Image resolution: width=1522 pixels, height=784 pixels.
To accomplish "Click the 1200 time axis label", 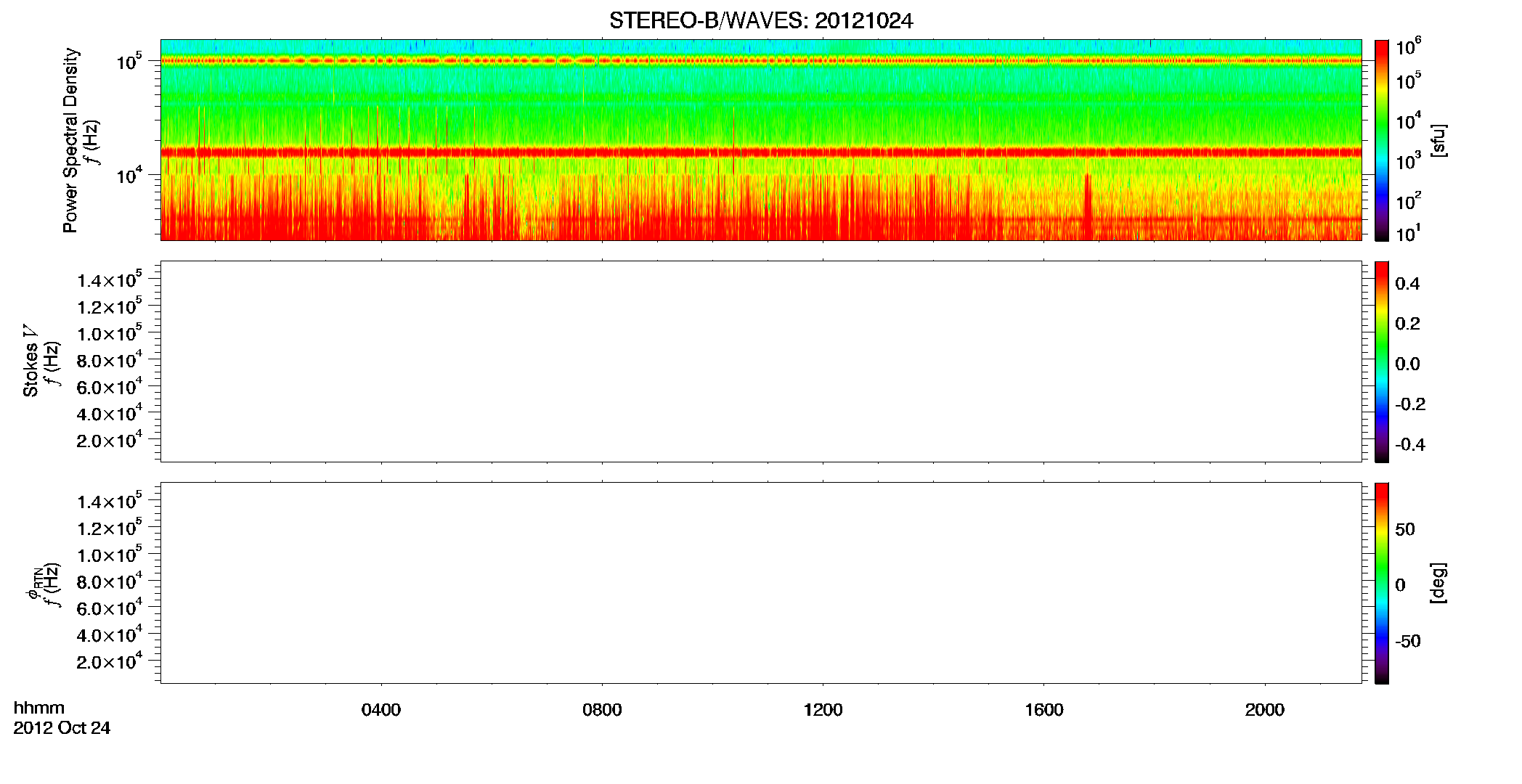I will click(x=823, y=710).
